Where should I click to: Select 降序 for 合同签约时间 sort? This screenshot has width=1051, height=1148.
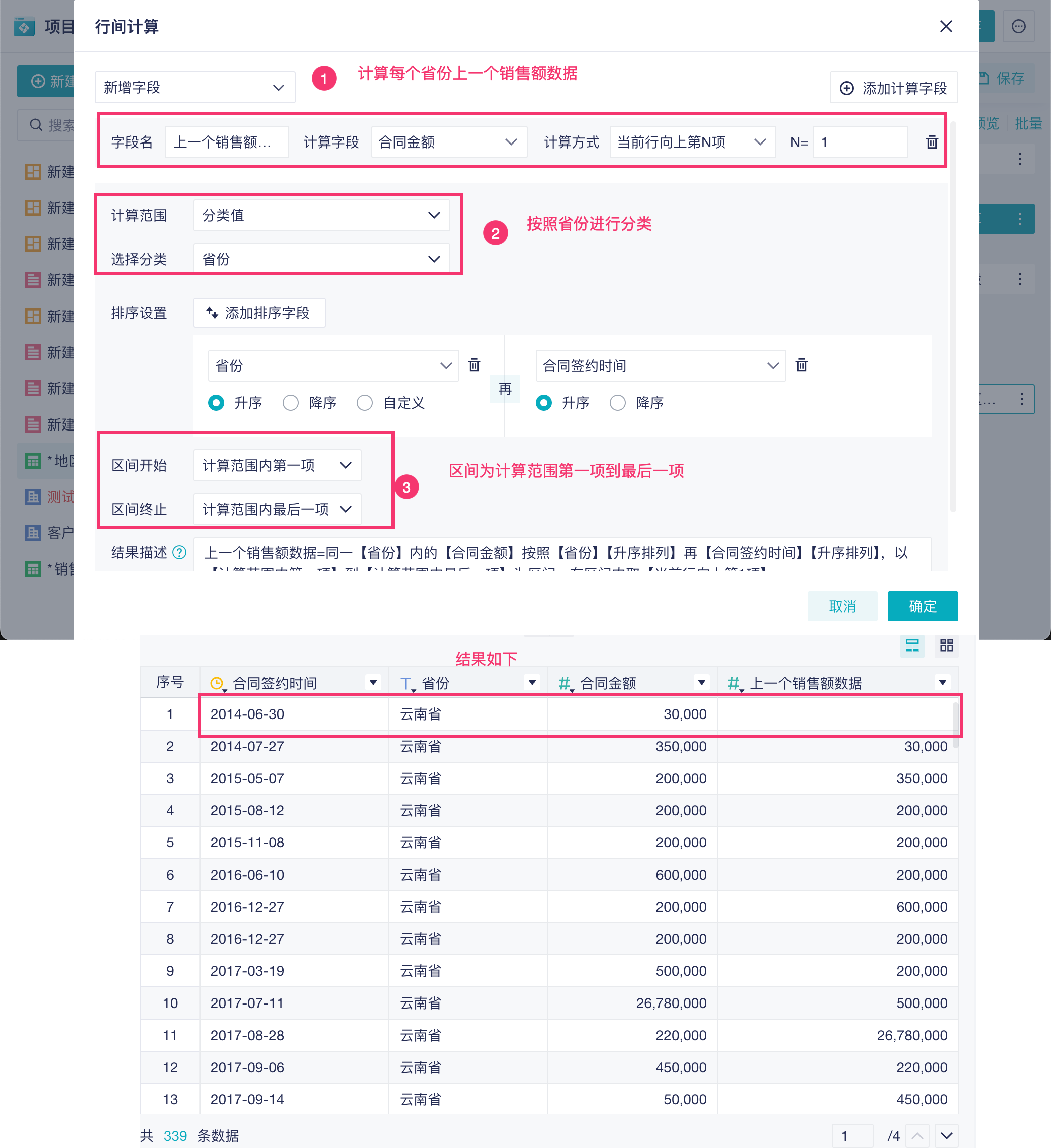click(x=617, y=403)
